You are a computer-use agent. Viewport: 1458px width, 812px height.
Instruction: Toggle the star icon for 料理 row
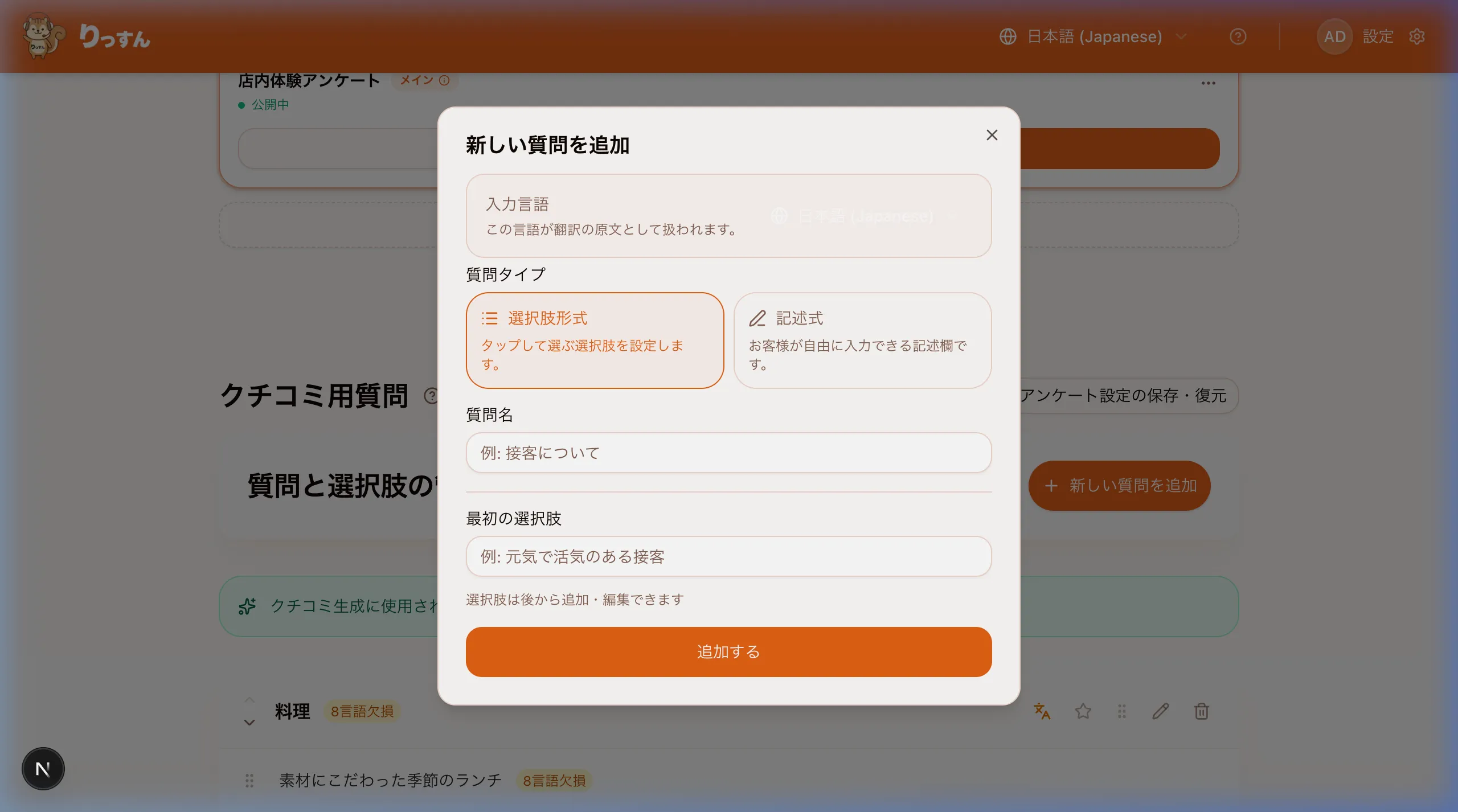pos(1083,711)
